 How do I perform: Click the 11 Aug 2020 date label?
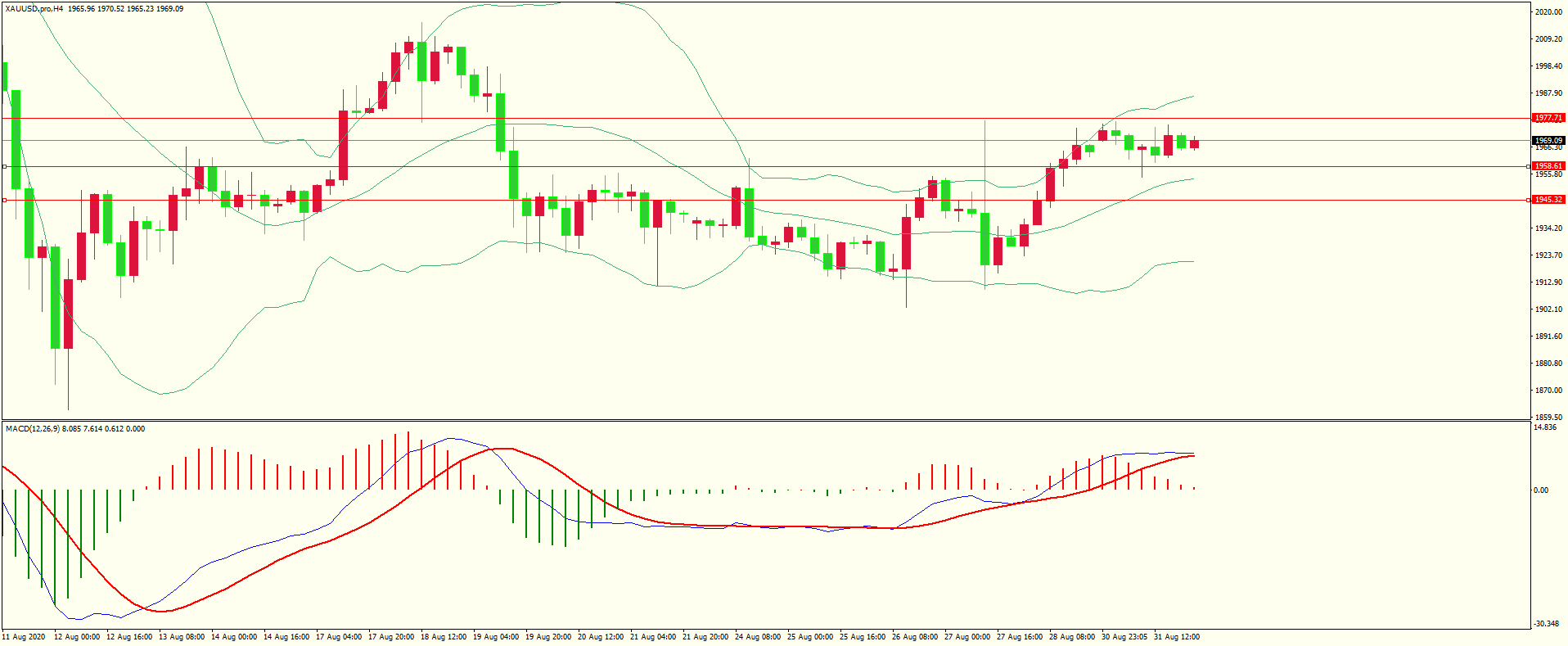(24, 637)
